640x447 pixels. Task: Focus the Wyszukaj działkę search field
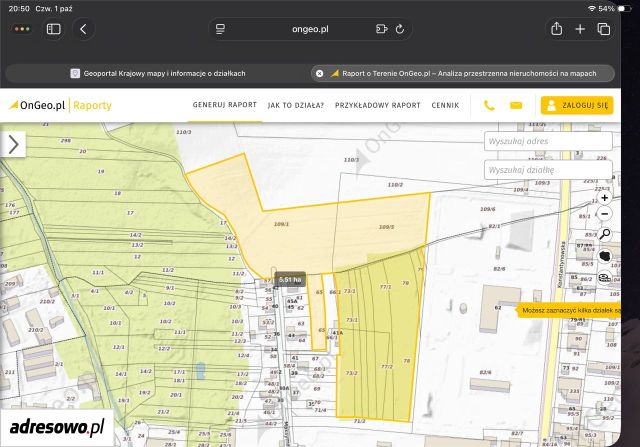click(x=548, y=170)
